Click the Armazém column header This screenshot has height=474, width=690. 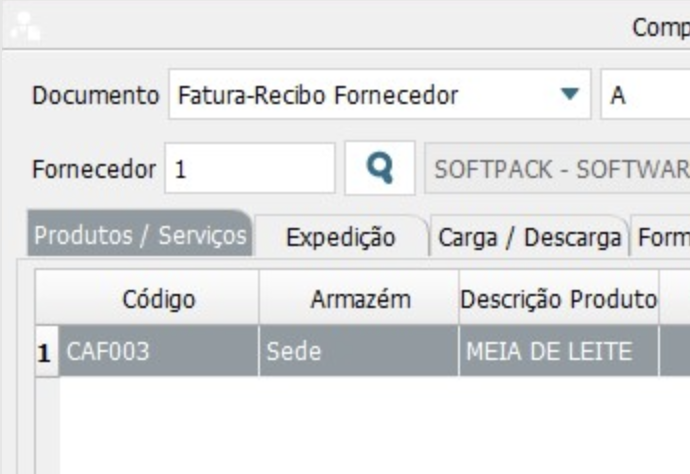359,298
